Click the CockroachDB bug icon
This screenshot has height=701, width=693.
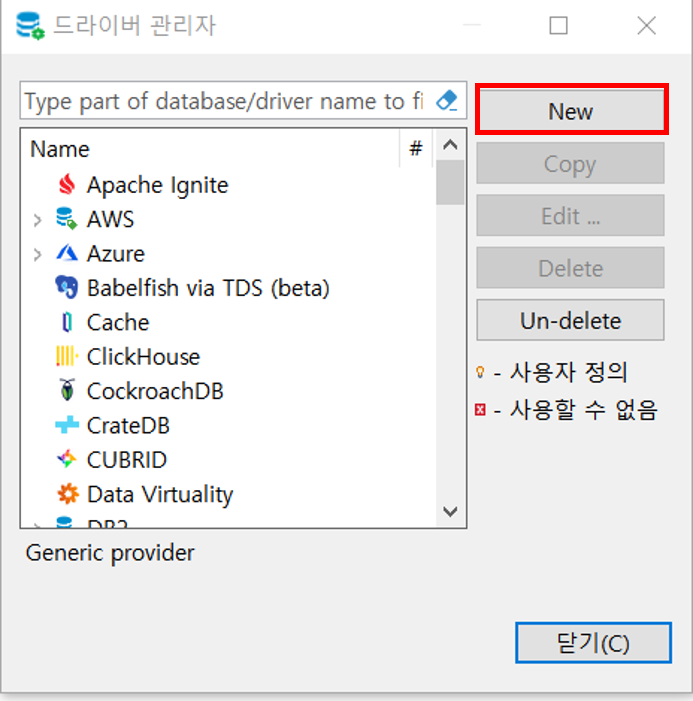click(68, 390)
